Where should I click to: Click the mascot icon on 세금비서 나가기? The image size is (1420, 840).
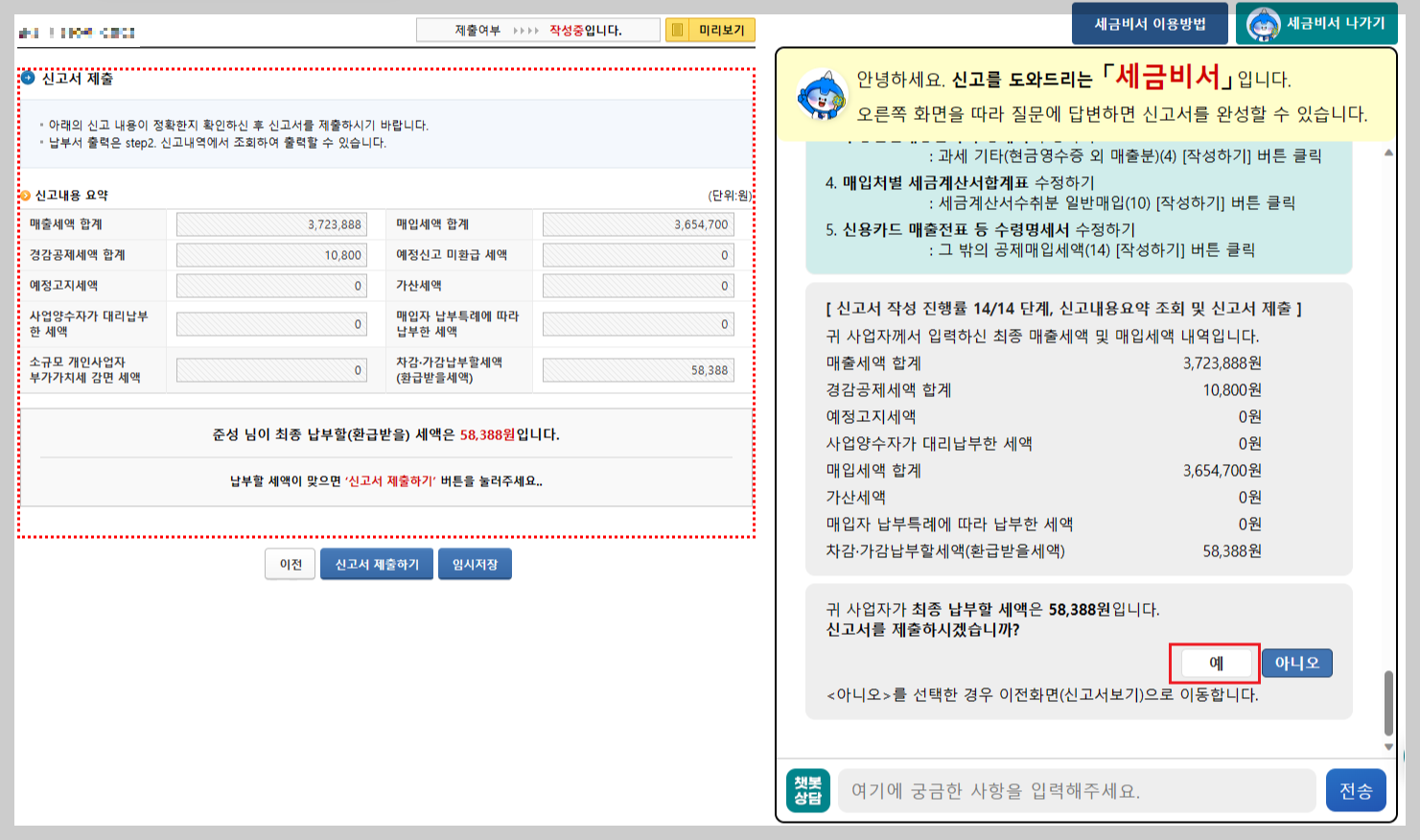tap(1263, 24)
